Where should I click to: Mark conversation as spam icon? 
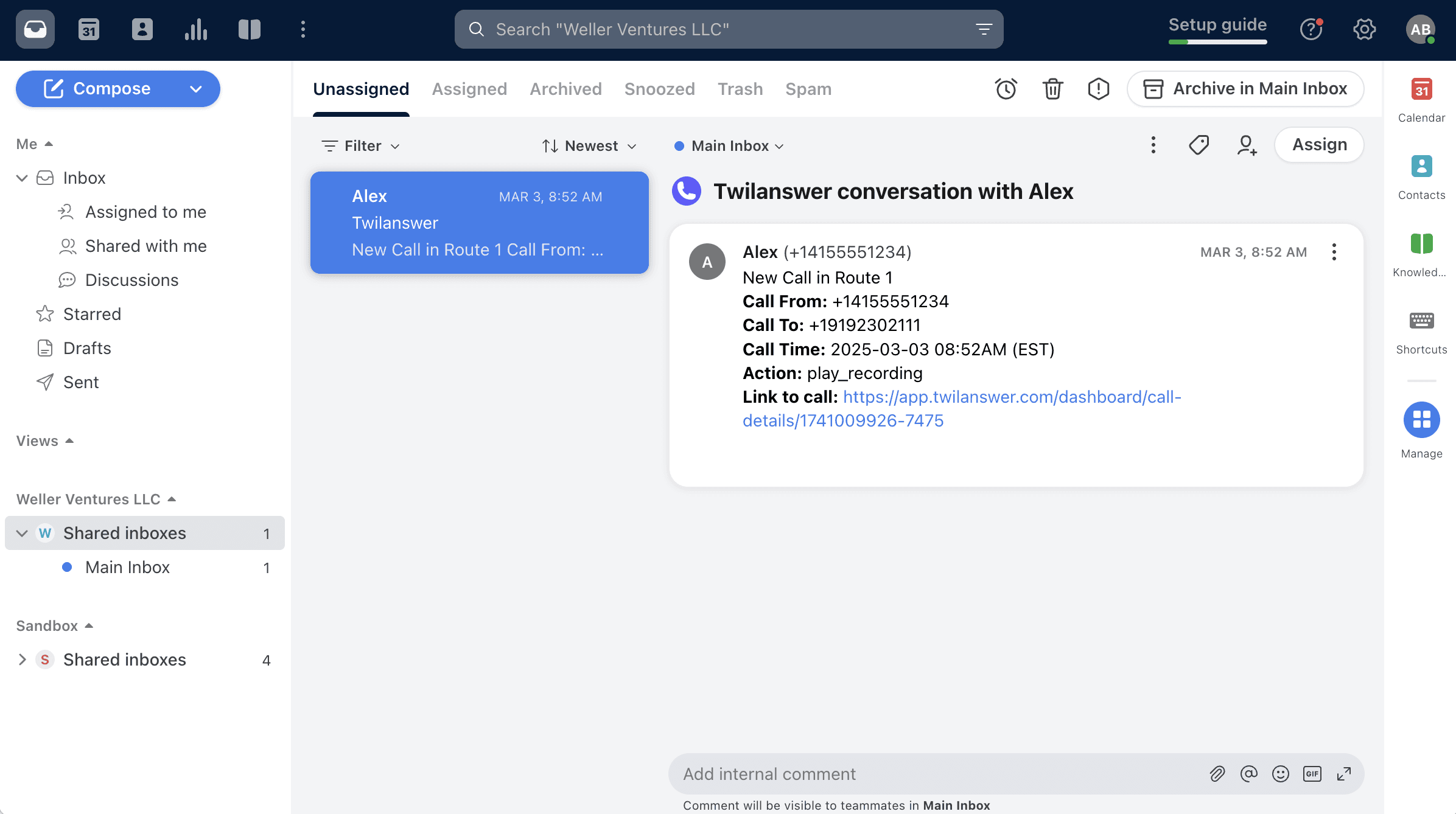coord(1098,89)
